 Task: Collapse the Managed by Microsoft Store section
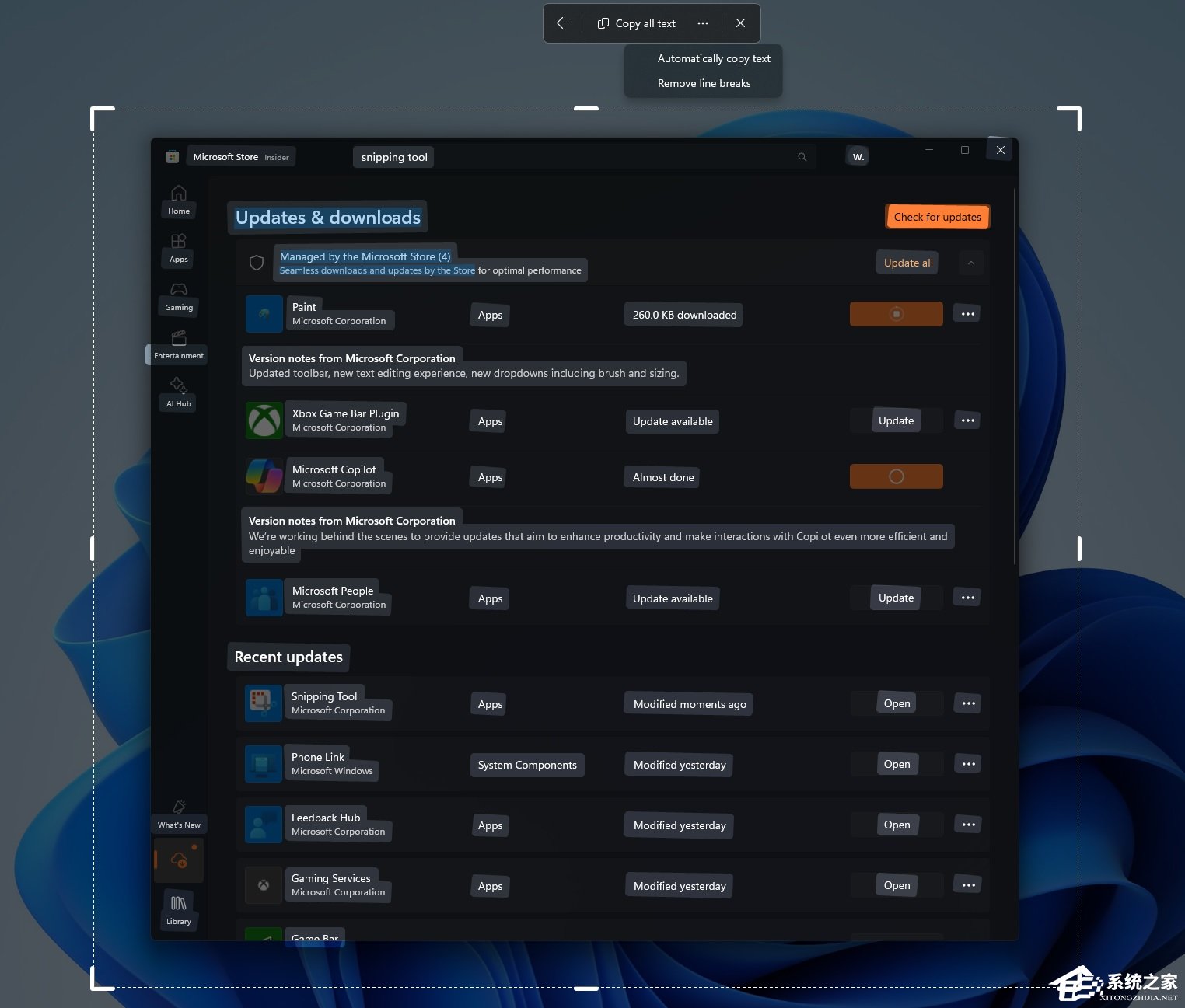tap(971, 263)
